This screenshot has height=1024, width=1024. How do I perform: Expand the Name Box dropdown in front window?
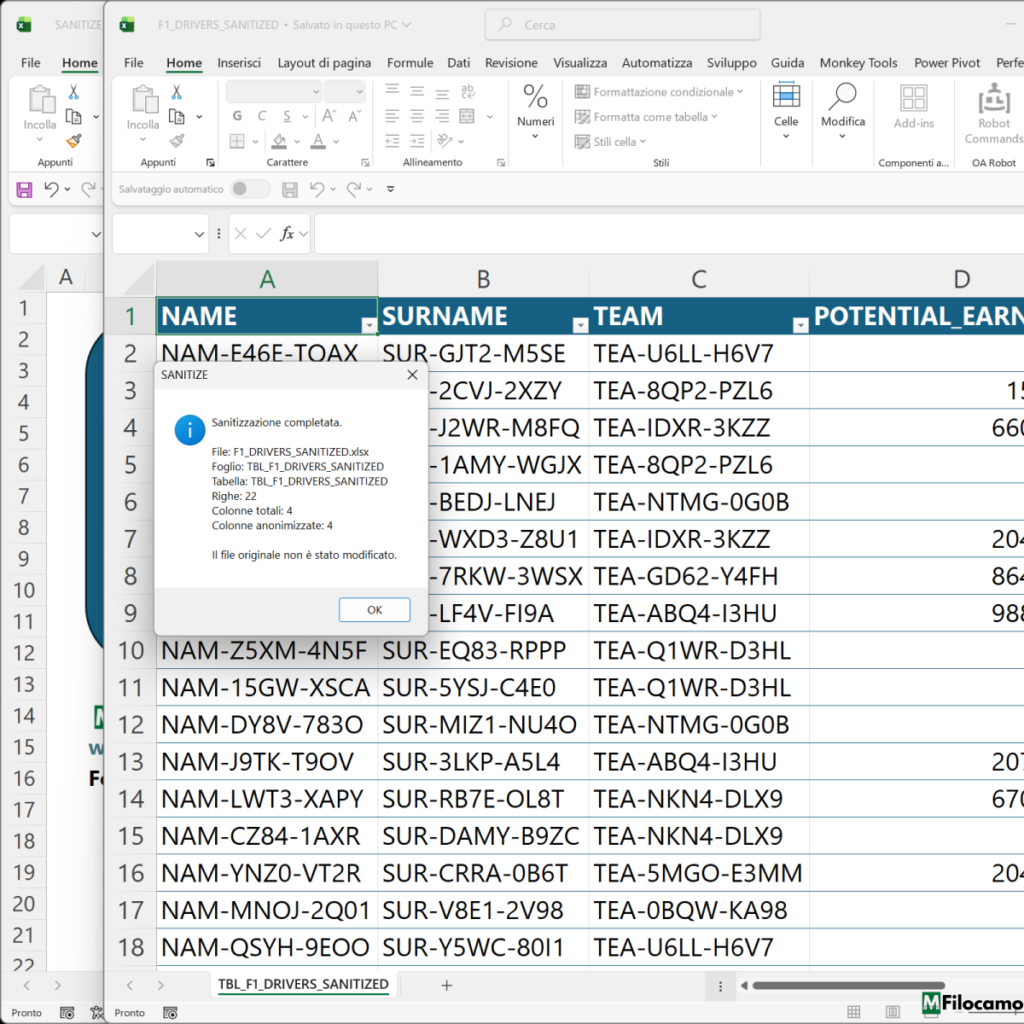(x=199, y=234)
